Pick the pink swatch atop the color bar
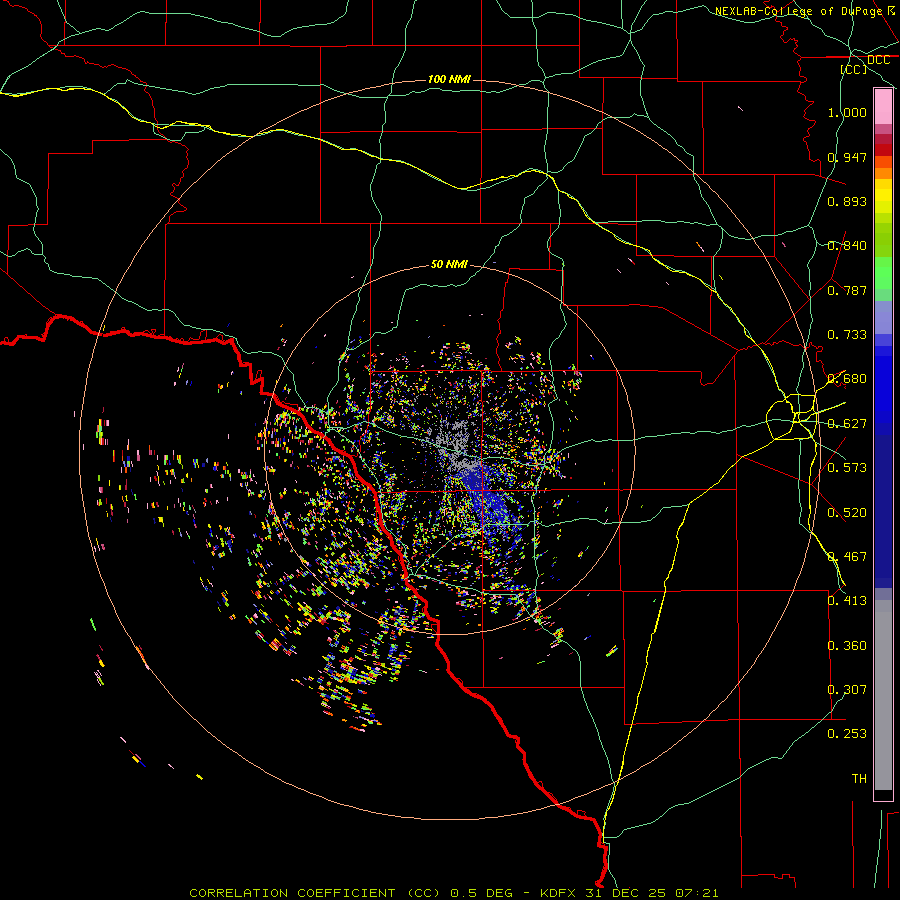The width and height of the screenshot is (900, 900). click(883, 107)
